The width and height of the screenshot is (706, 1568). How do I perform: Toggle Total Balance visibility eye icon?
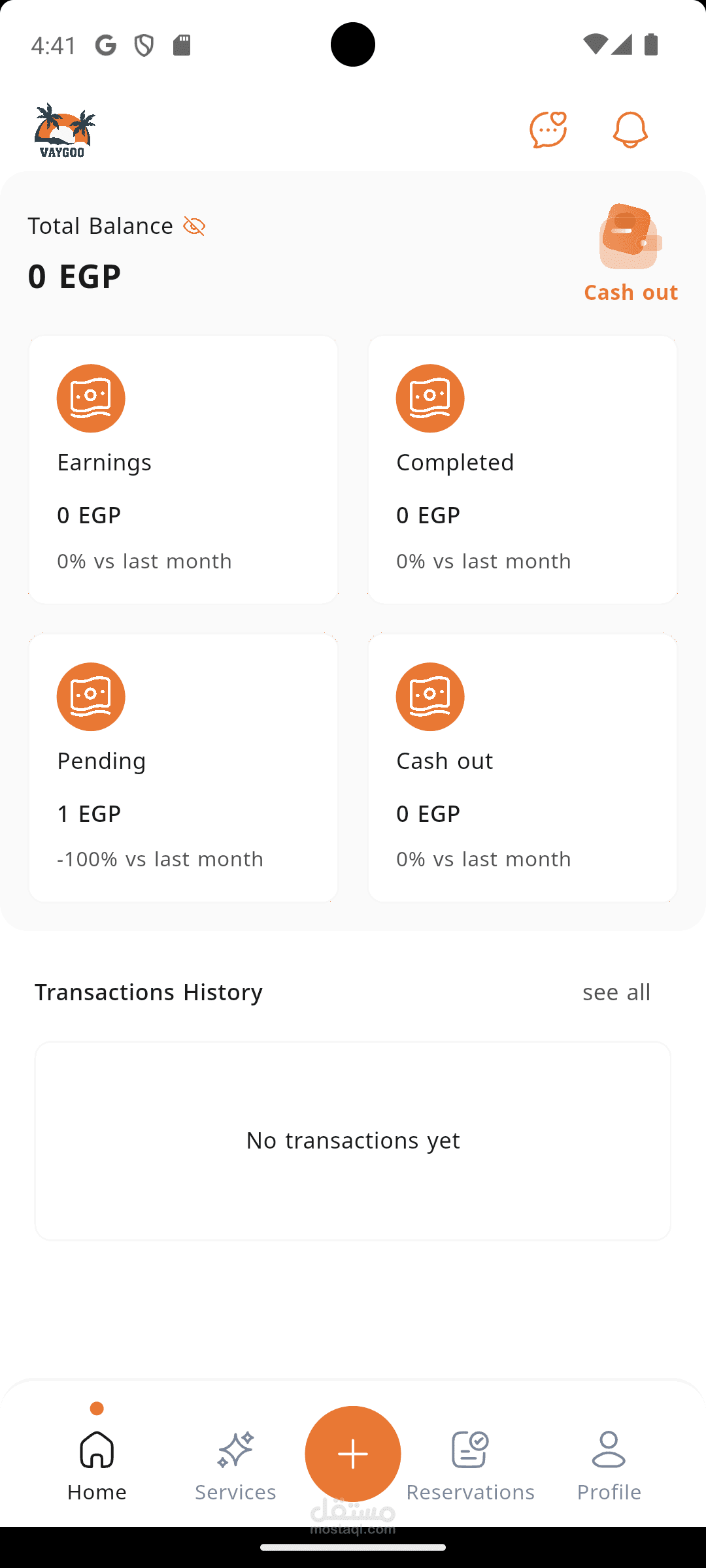(x=194, y=226)
